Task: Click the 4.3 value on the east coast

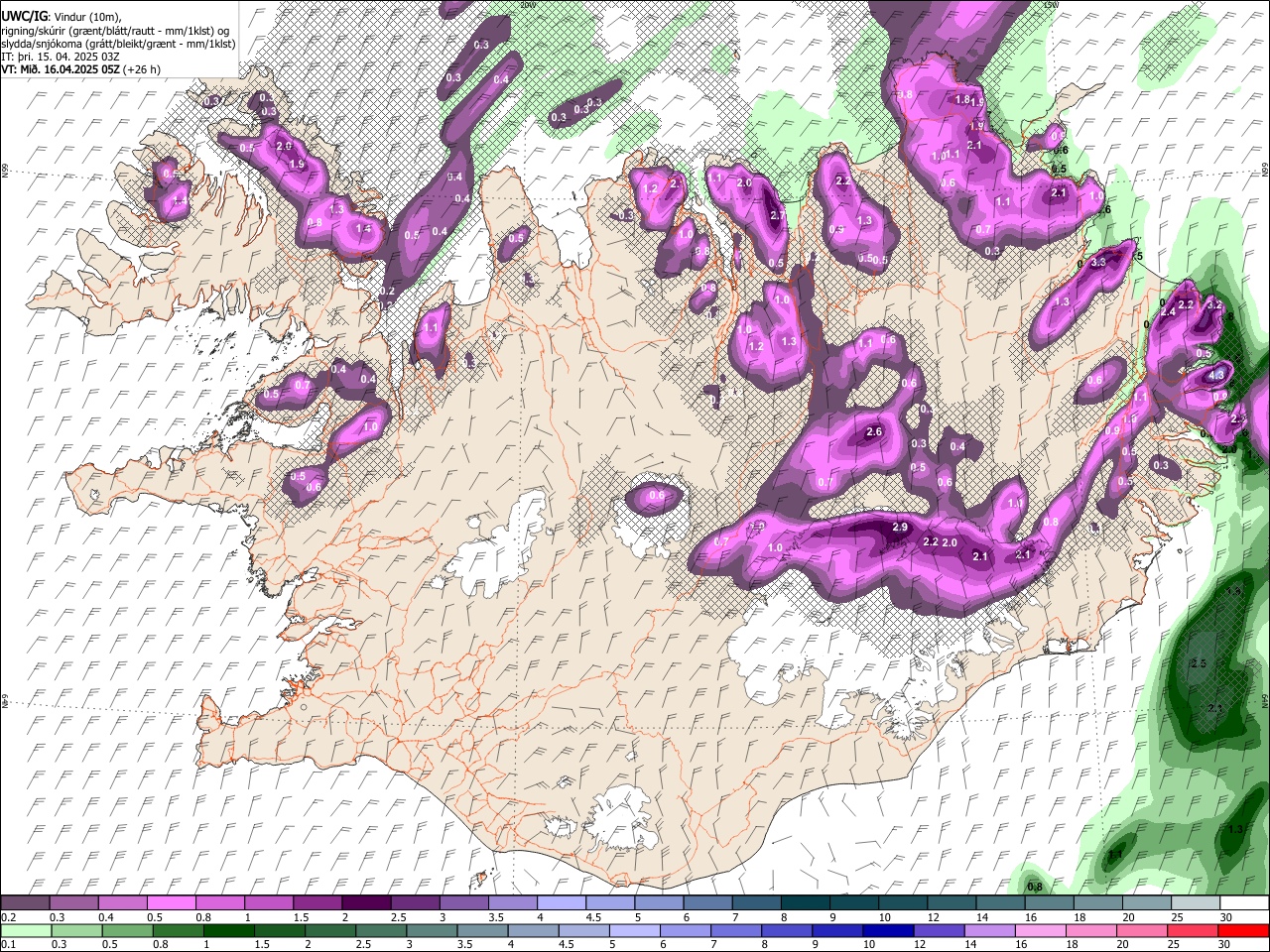Action: [x=1217, y=376]
